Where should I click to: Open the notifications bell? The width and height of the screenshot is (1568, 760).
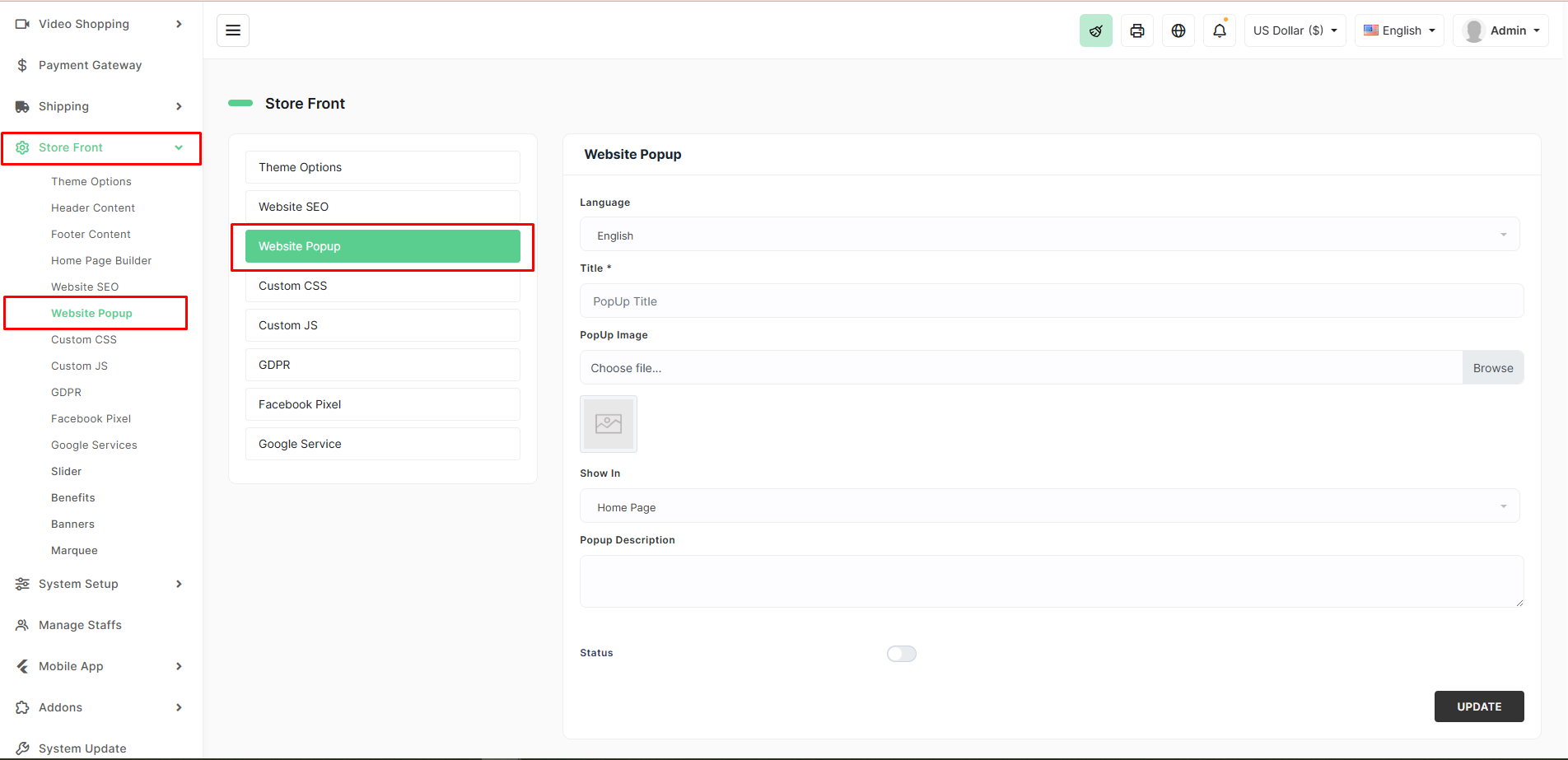(1219, 30)
